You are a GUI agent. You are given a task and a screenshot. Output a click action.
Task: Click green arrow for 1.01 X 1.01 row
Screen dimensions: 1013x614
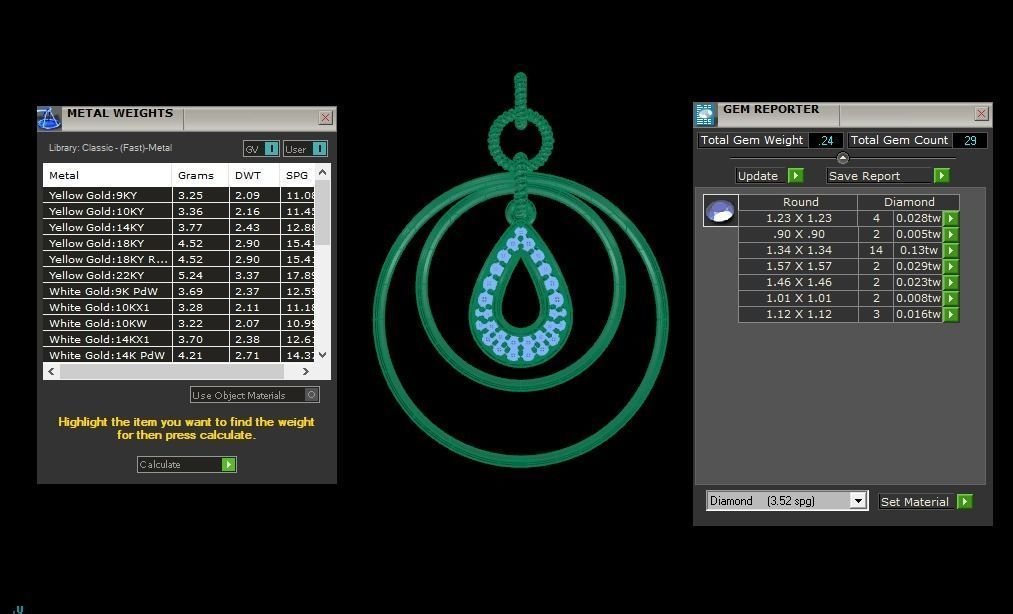[x=951, y=299]
